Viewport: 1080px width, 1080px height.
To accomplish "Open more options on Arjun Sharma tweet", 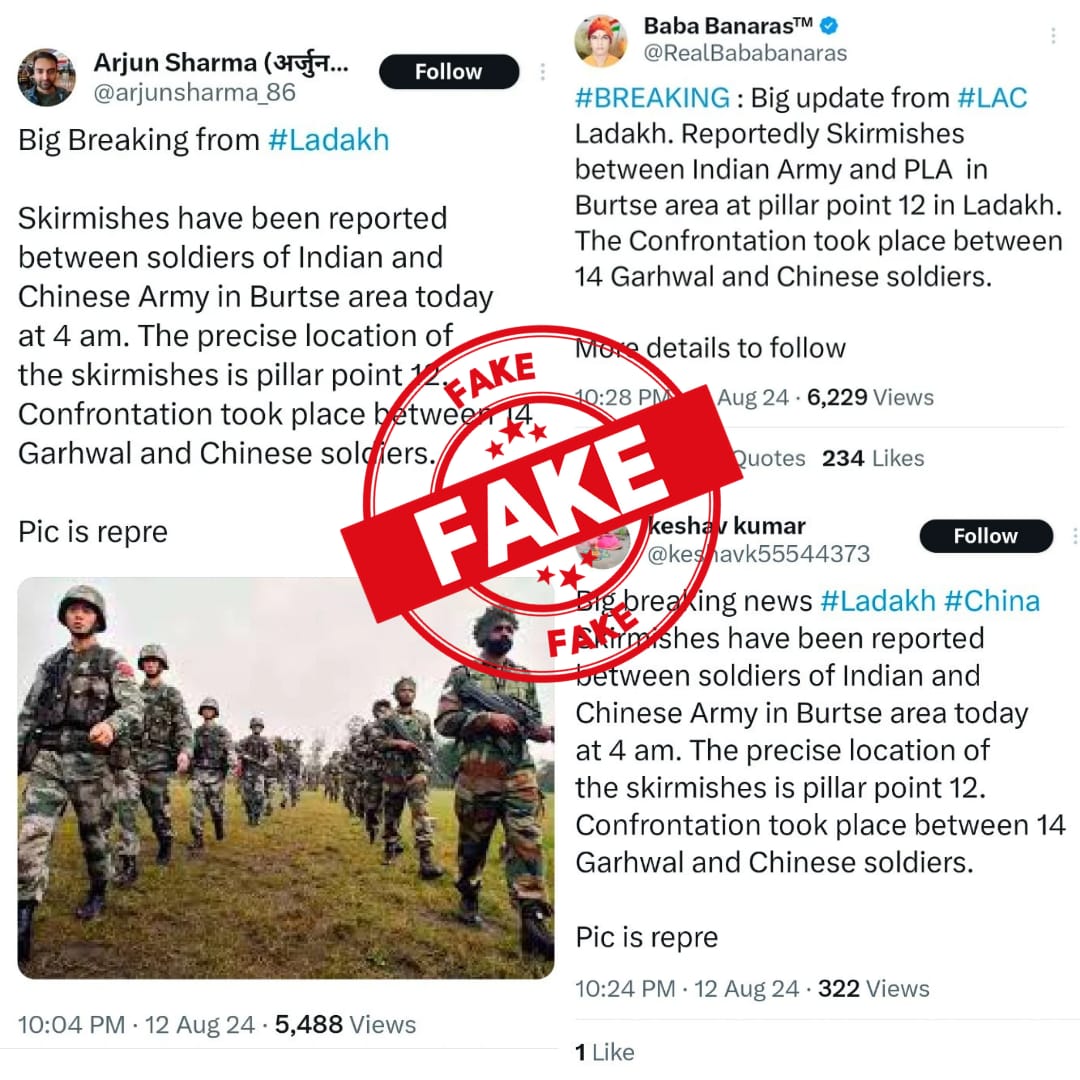I will 543,72.
